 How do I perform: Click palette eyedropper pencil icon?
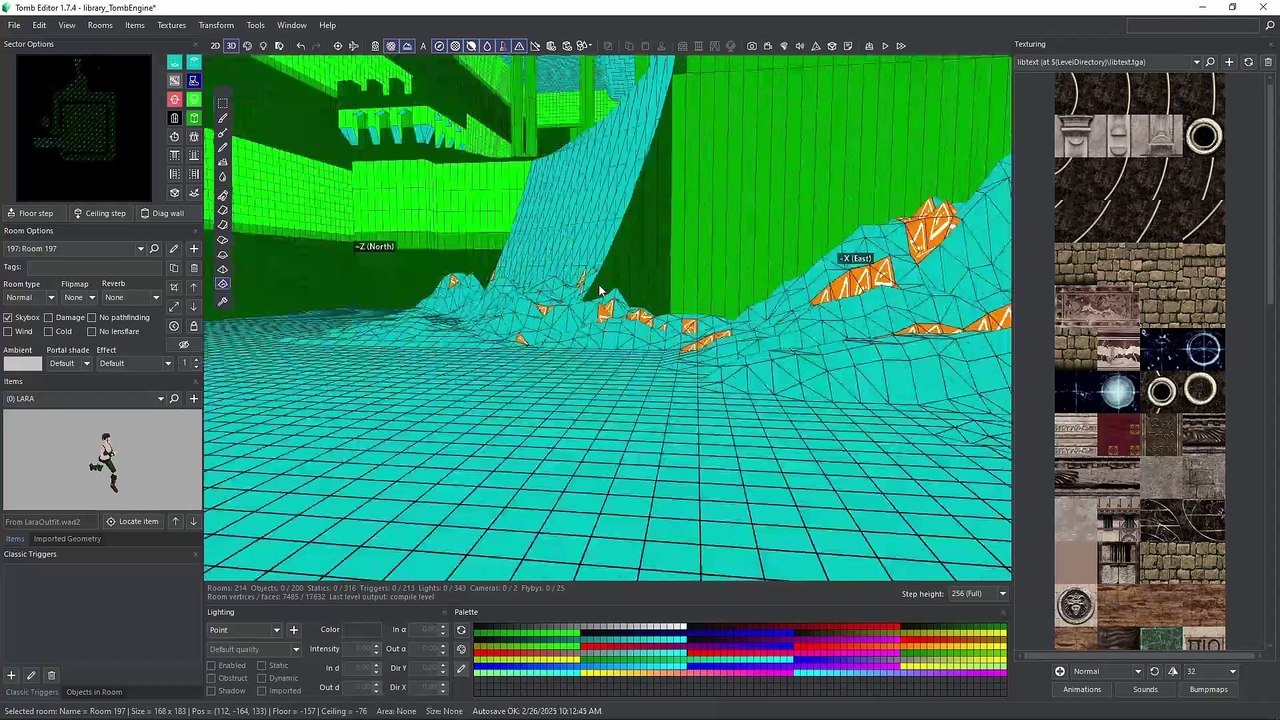461,668
